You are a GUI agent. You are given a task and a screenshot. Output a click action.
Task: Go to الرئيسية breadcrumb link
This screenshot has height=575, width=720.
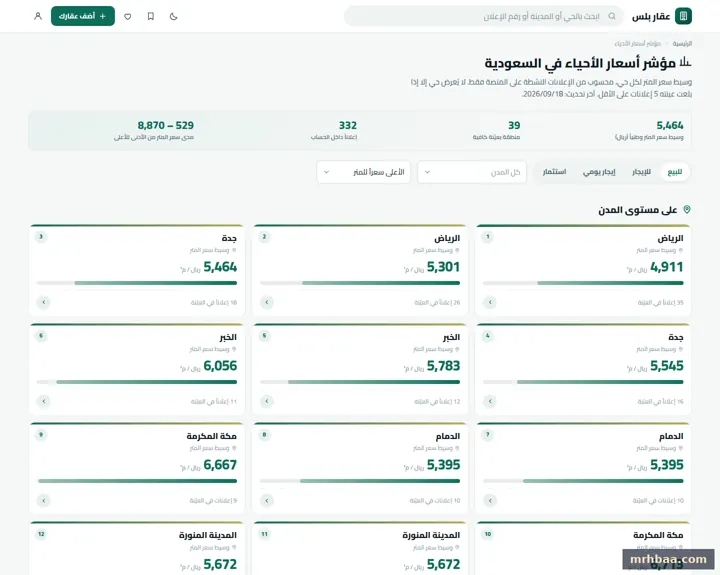(682, 44)
